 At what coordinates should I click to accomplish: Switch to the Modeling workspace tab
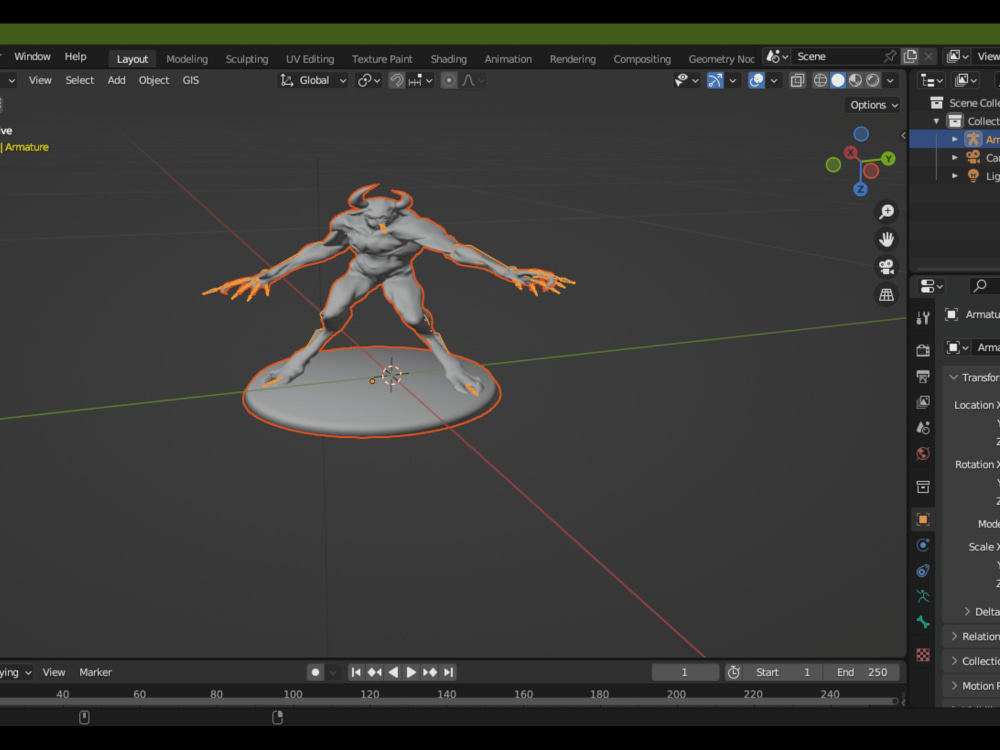pyautogui.click(x=187, y=59)
